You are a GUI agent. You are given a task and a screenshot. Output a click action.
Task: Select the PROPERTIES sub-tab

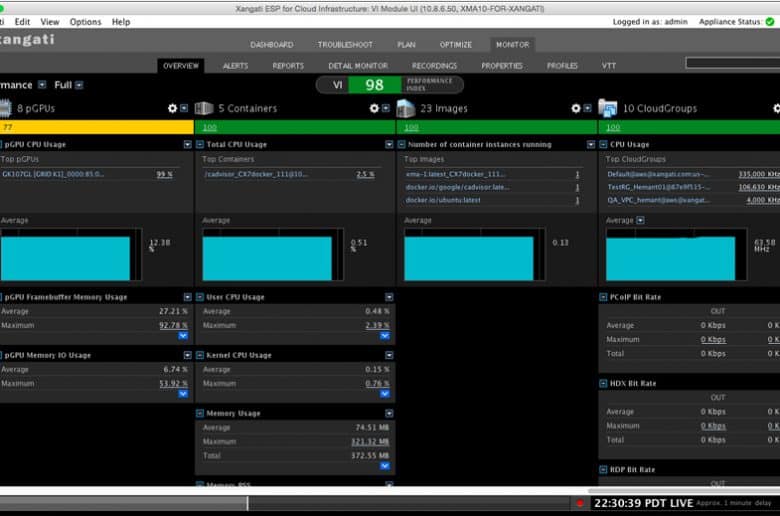502,66
